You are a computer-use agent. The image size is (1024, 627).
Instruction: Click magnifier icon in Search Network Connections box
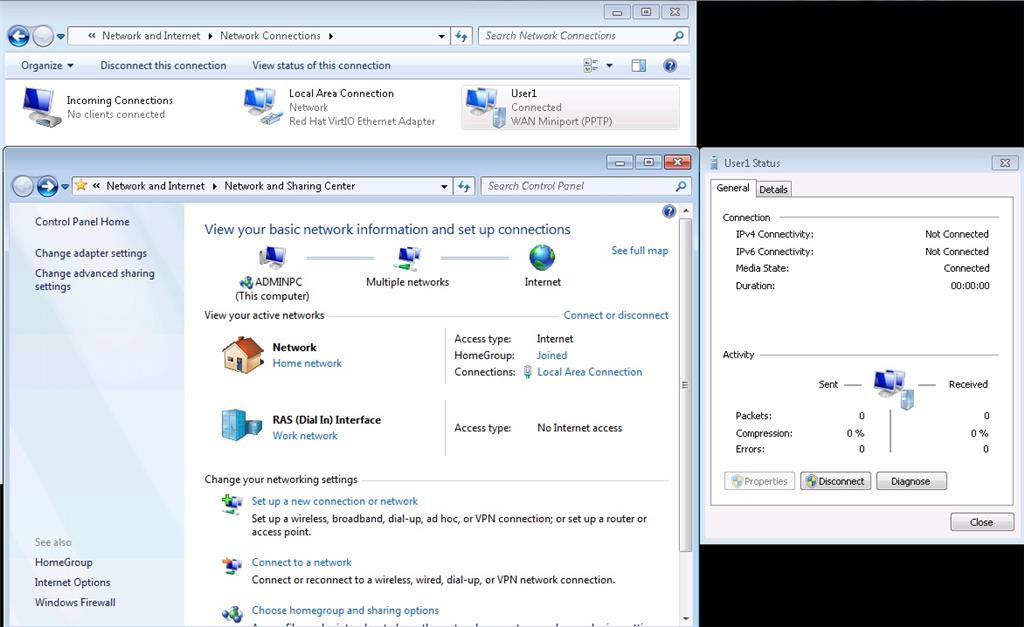pos(679,36)
